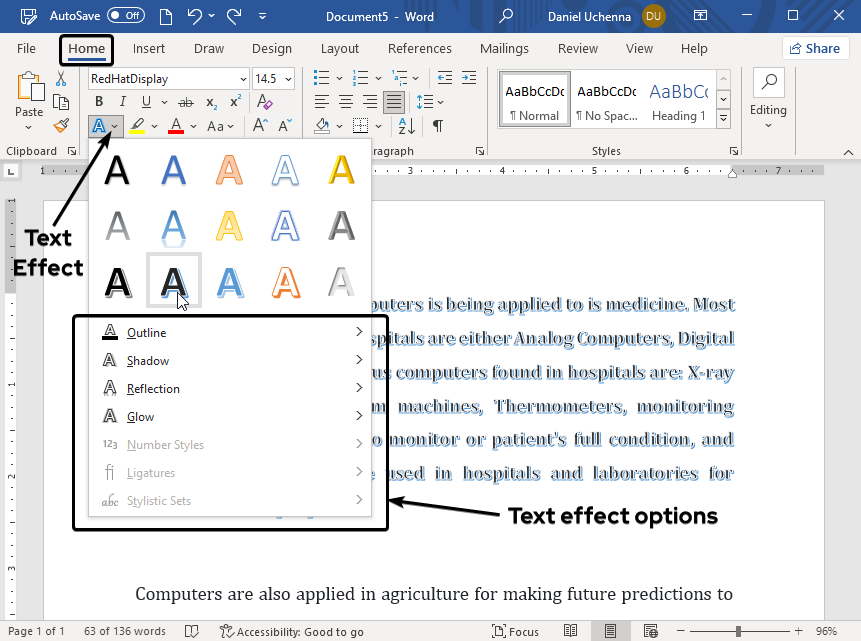
Task: Toggle the AutoSave switch
Action: 126,16
